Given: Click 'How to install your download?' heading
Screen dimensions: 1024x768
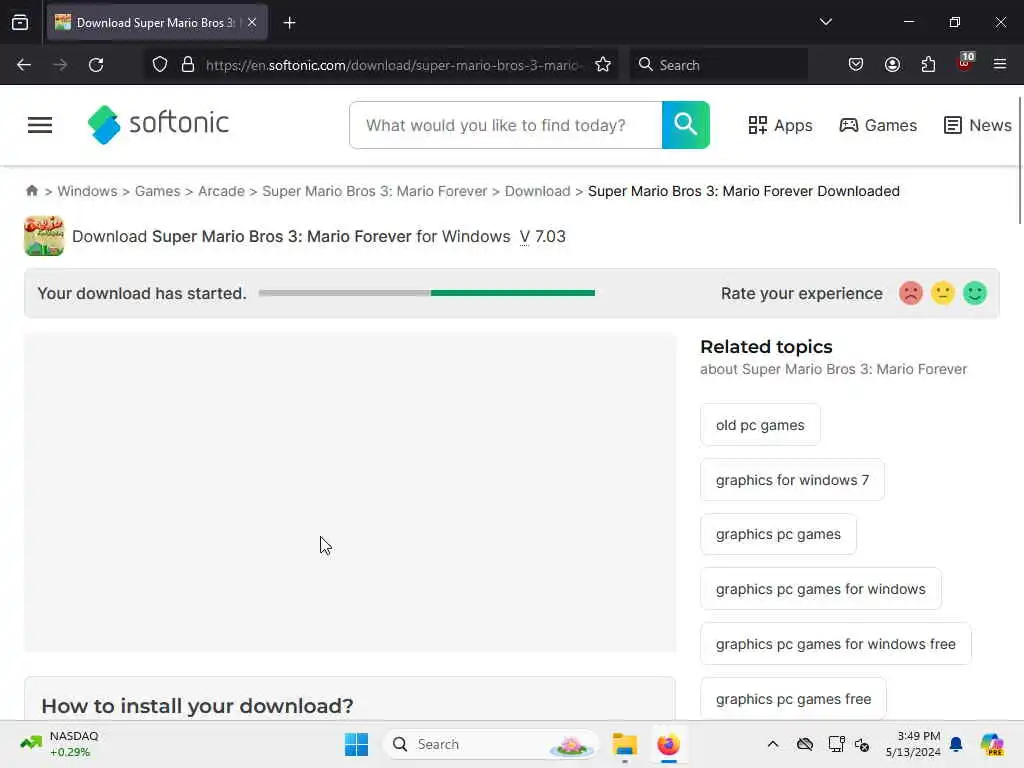Looking at the screenshot, I should pyautogui.click(x=197, y=706).
